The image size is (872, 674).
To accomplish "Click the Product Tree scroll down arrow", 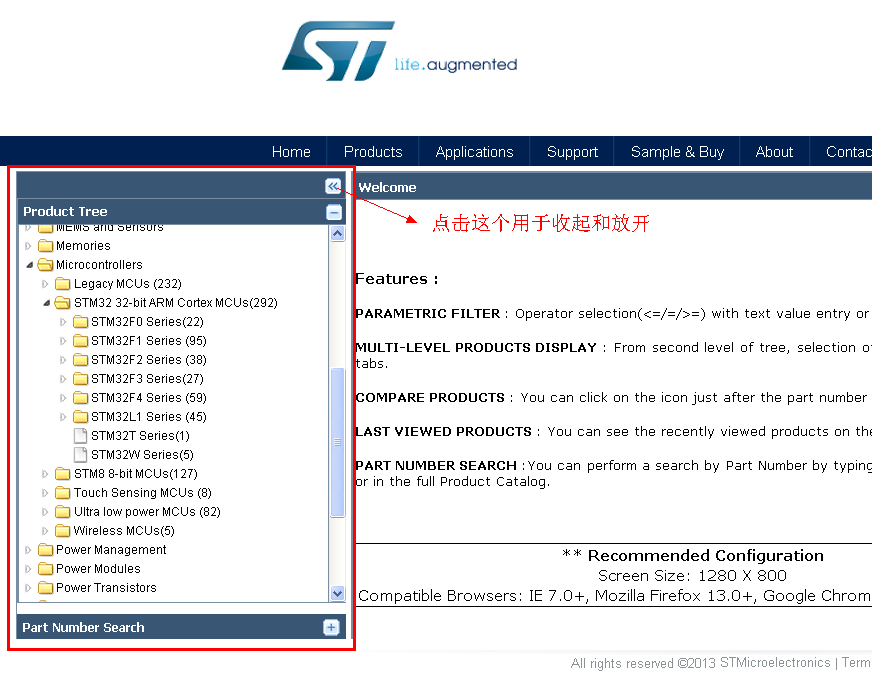I will pyautogui.click(x=337, y=593).
